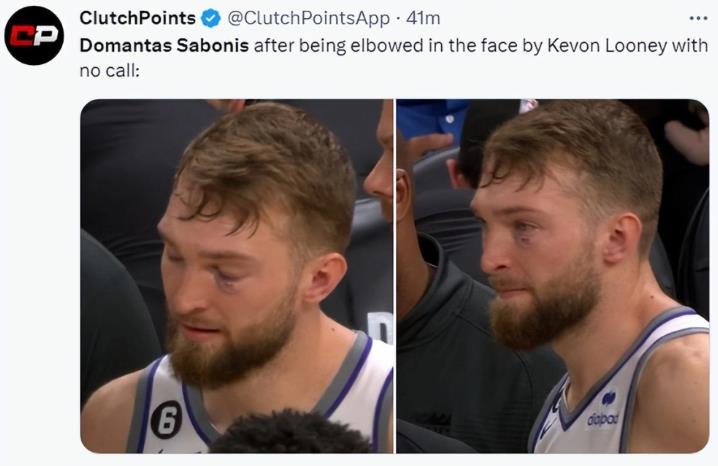Open the three-dot more options menu

pyautogui.click(x=698, y=19)
